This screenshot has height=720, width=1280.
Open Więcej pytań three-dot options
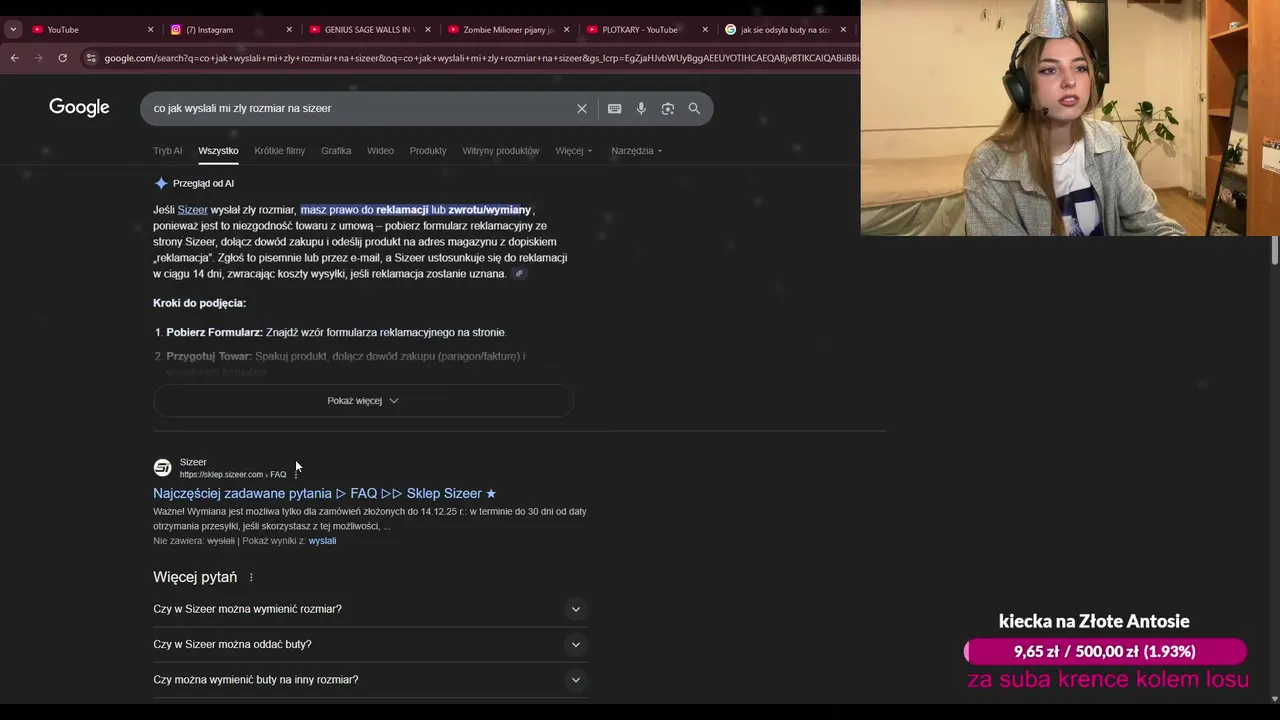[x=251, y=578]
